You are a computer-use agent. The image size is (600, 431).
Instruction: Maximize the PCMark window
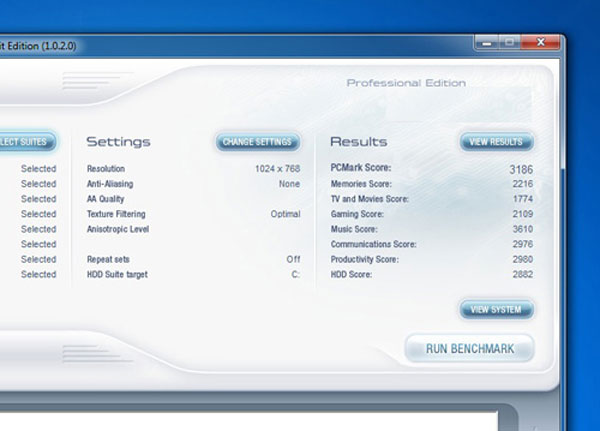pyautogui.click(x=509, y=43)
